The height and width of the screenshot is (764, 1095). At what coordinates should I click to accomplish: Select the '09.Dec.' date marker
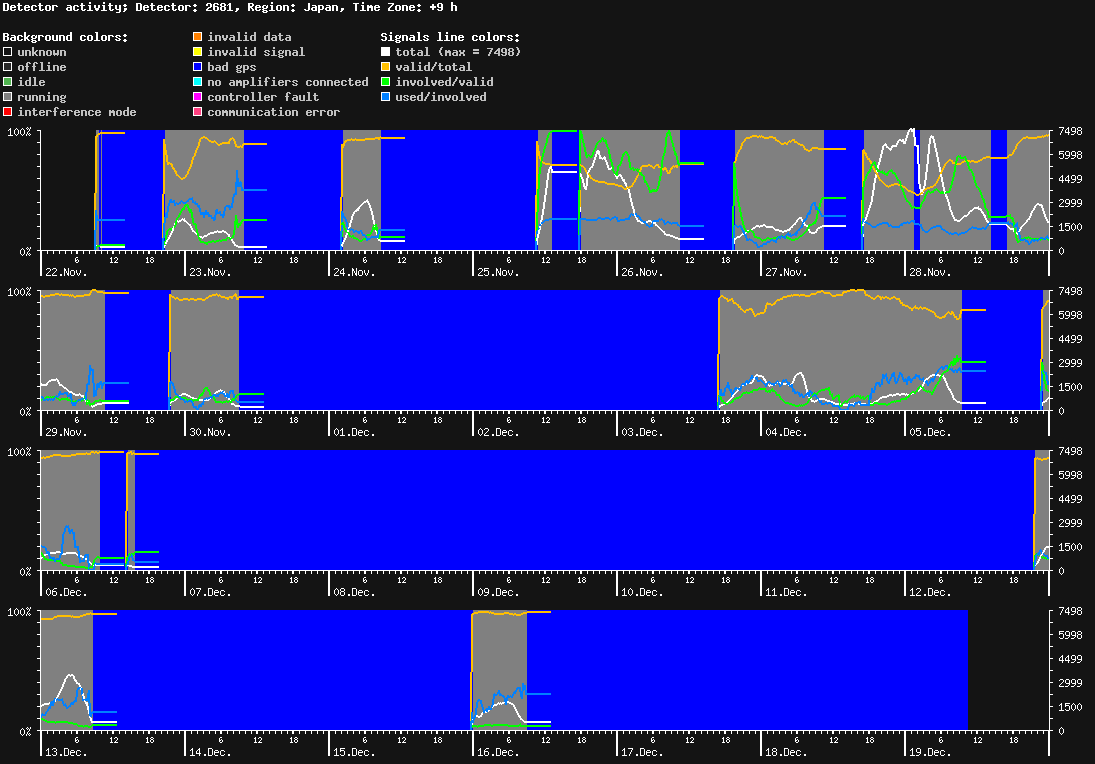[x=498, y=592]
